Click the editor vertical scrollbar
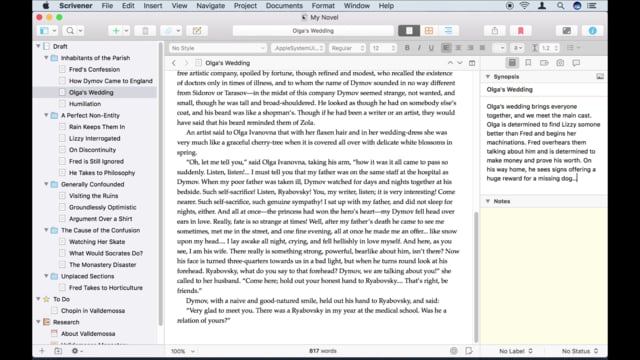640x360 pixels. tap(476, 277)
